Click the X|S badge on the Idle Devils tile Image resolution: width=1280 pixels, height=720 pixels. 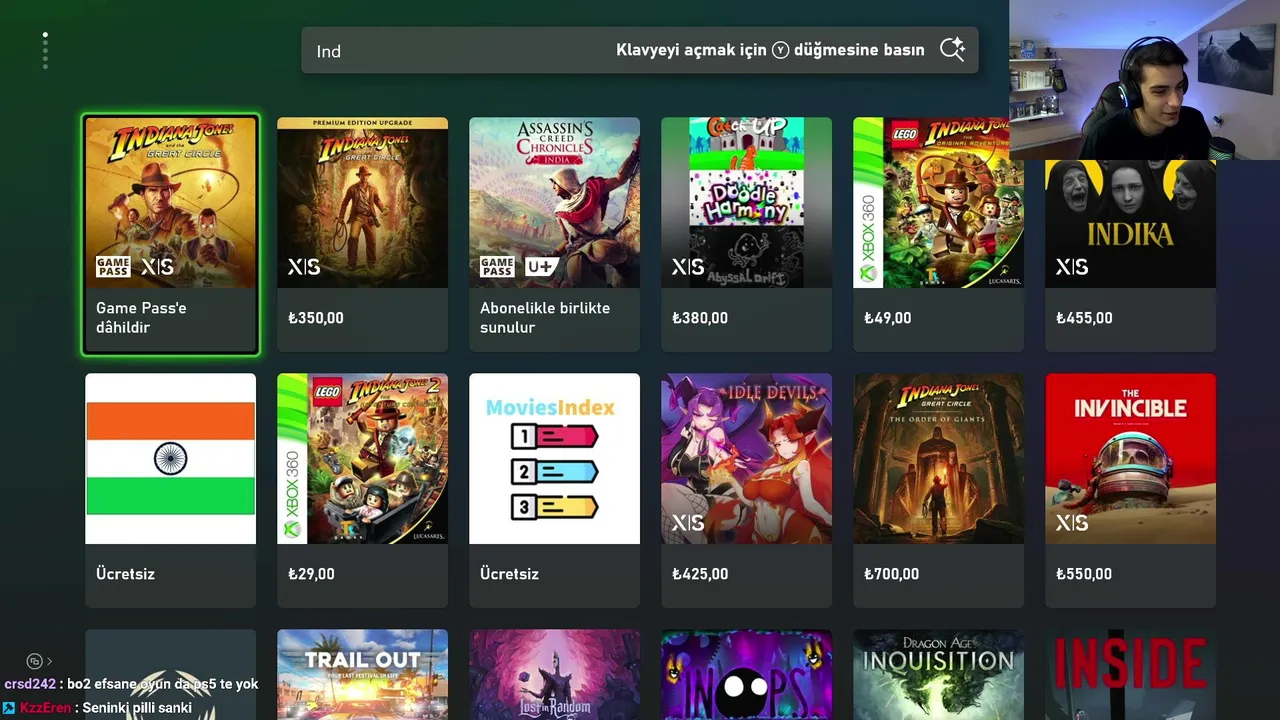pos(688,523)
